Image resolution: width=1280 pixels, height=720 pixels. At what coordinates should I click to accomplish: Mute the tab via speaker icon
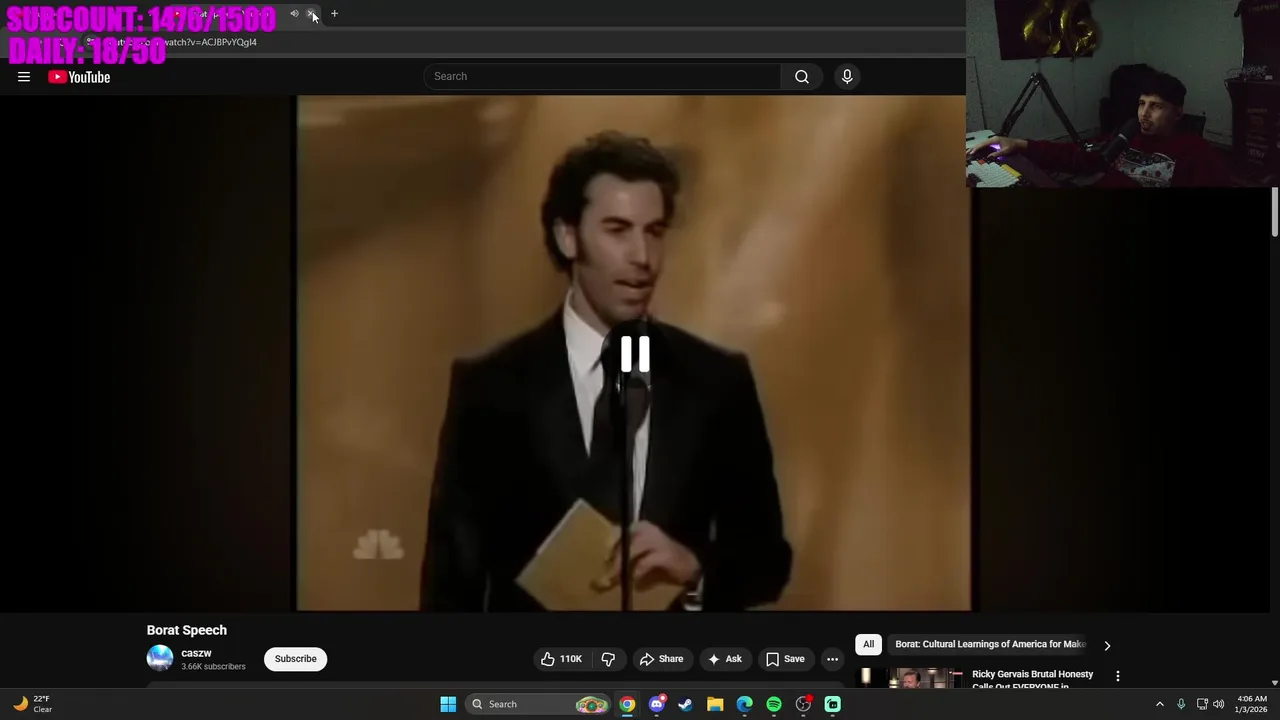[294, 14]
